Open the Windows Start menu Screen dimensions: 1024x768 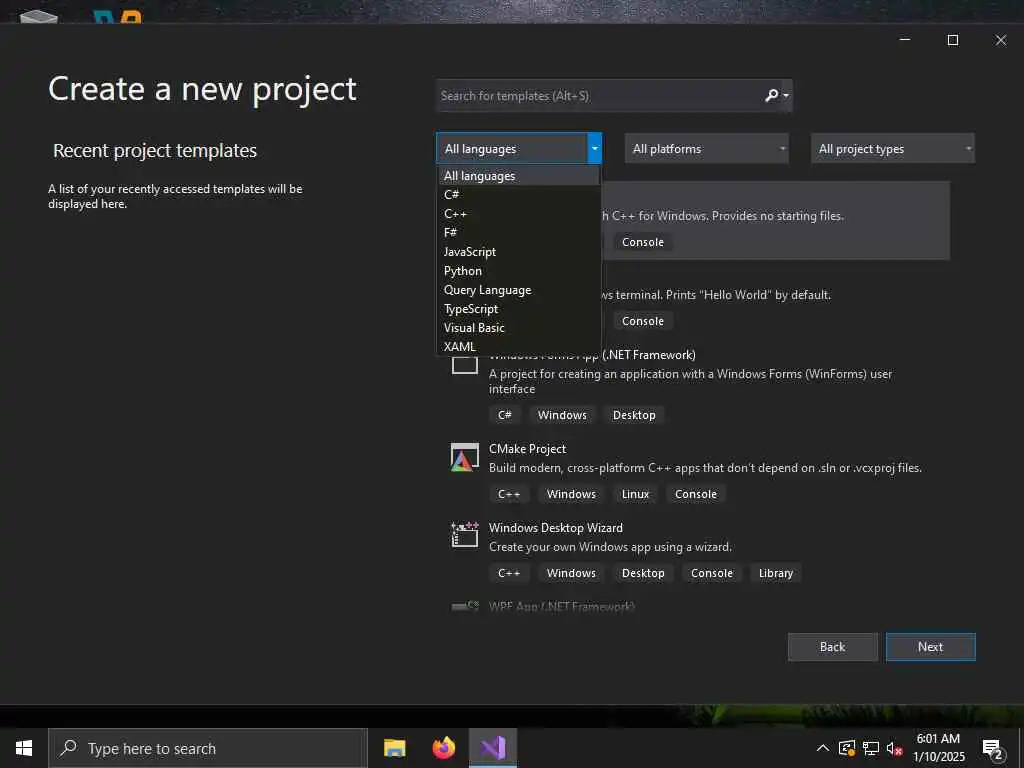(x=24, y=748)
